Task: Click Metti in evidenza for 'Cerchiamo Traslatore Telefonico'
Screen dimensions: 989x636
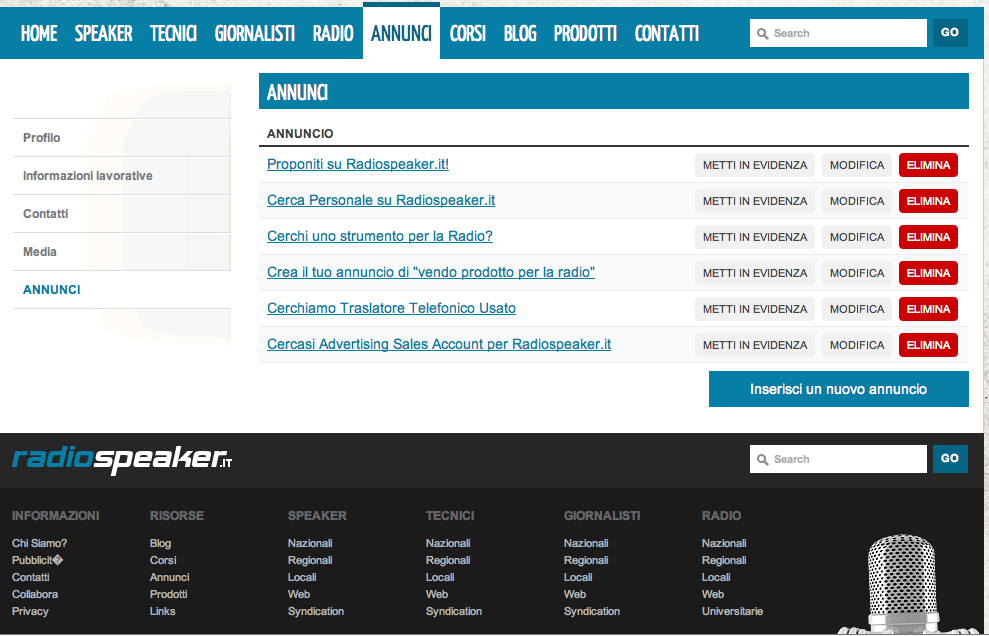Action: [755, 309]
